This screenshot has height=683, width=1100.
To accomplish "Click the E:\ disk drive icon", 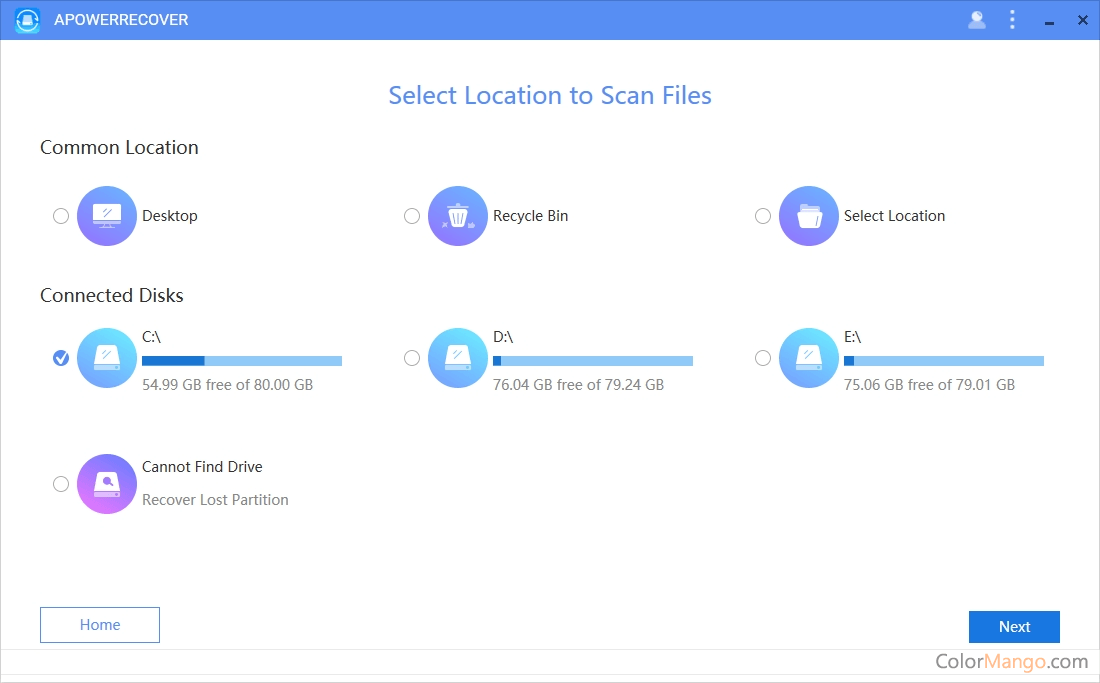I will point(809,358).
